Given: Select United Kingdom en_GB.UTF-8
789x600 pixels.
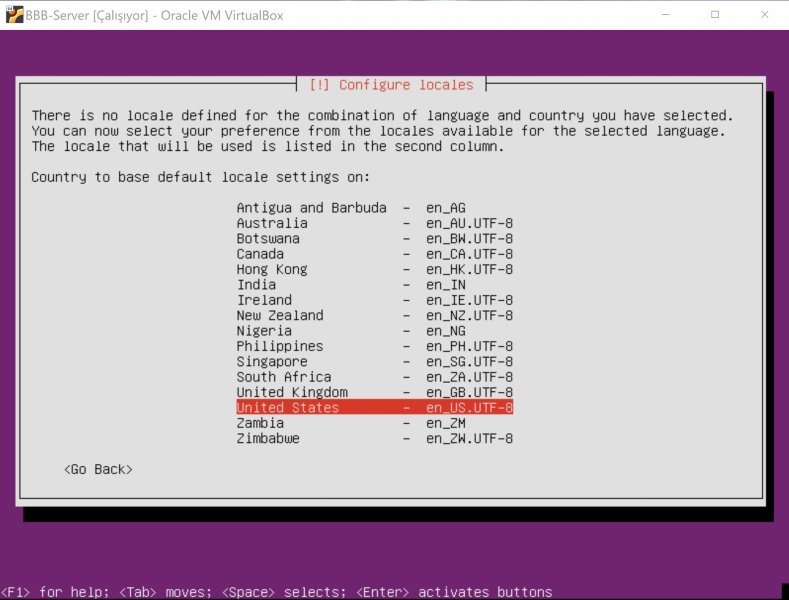Looking at the screenshot, I should [374, 392].
